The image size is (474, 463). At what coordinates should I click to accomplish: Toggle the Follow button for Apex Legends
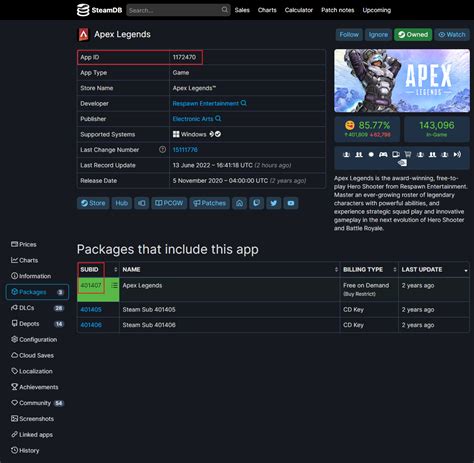tap(349, 35)
